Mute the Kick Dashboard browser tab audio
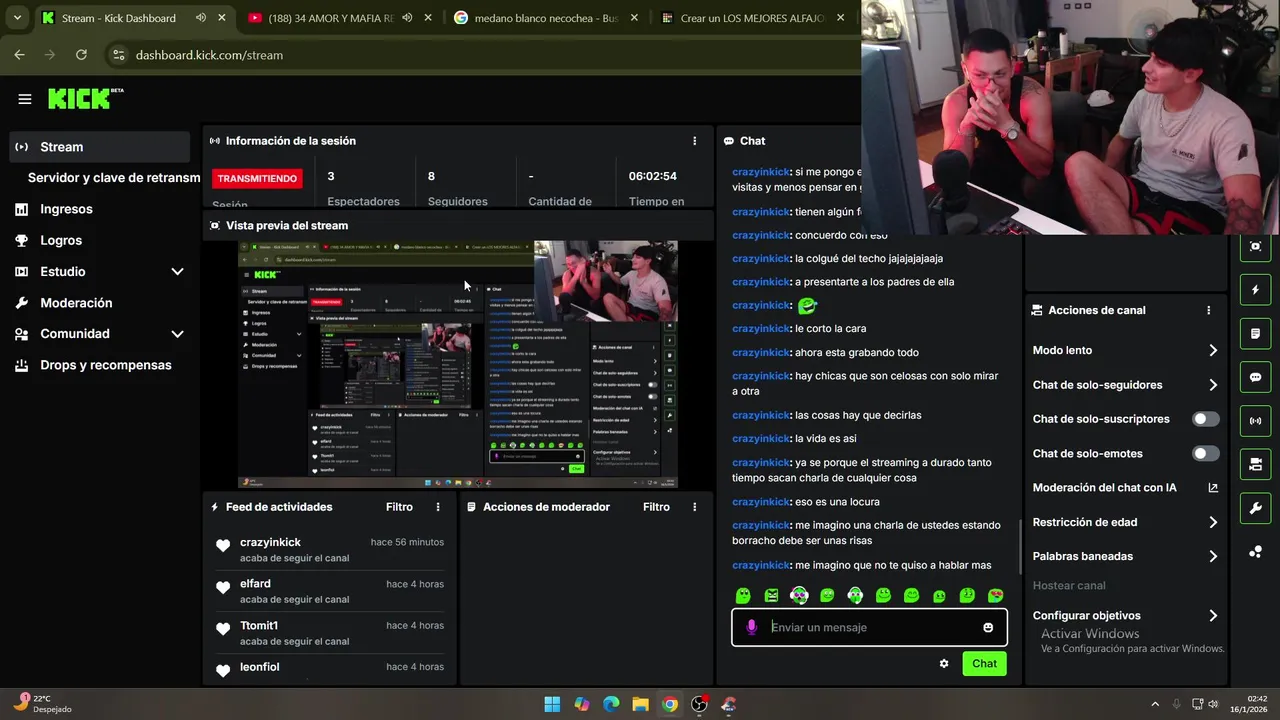 tap(201, 18)
